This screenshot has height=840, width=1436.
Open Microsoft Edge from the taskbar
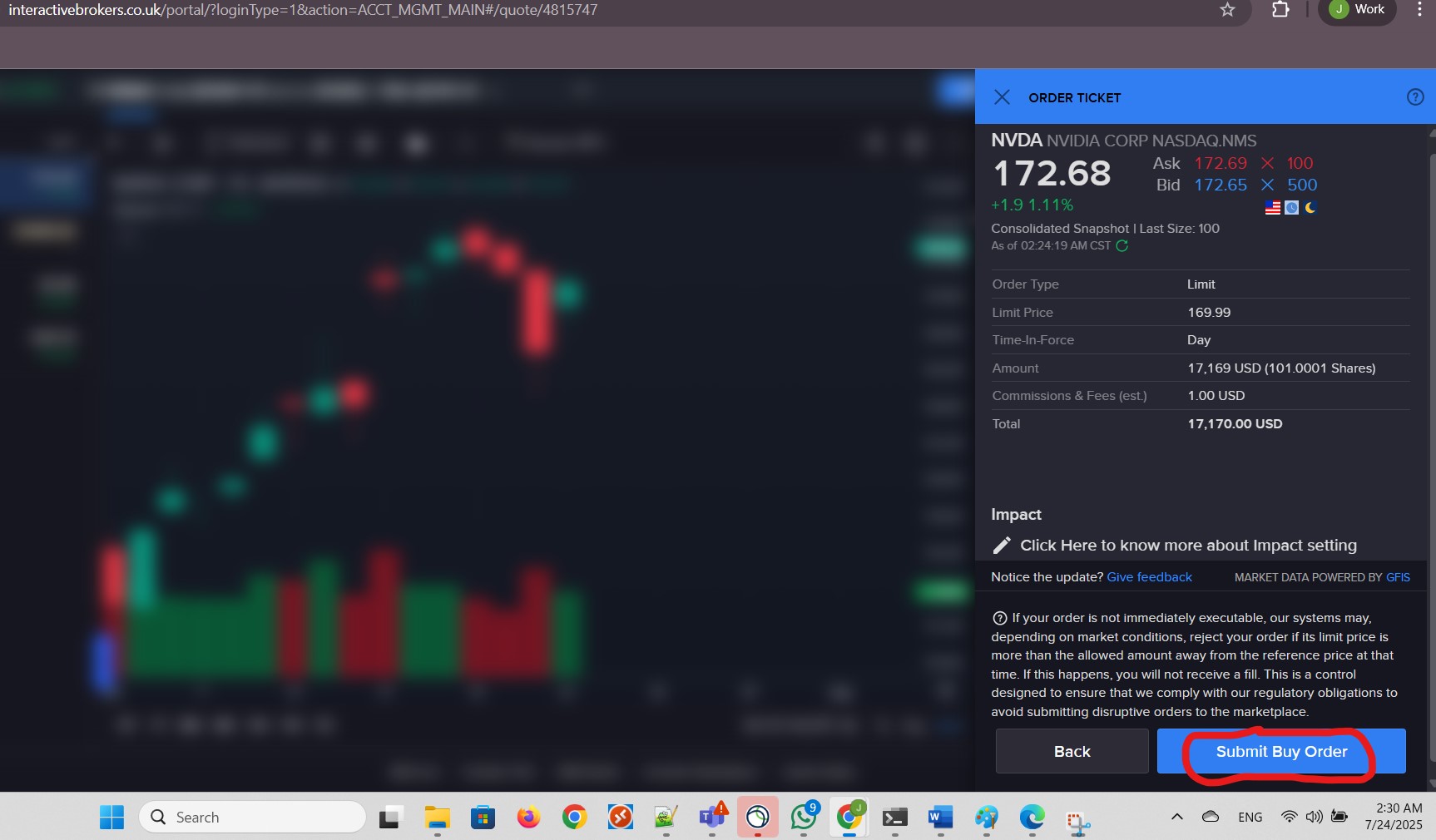click(x=1032, y=818)
